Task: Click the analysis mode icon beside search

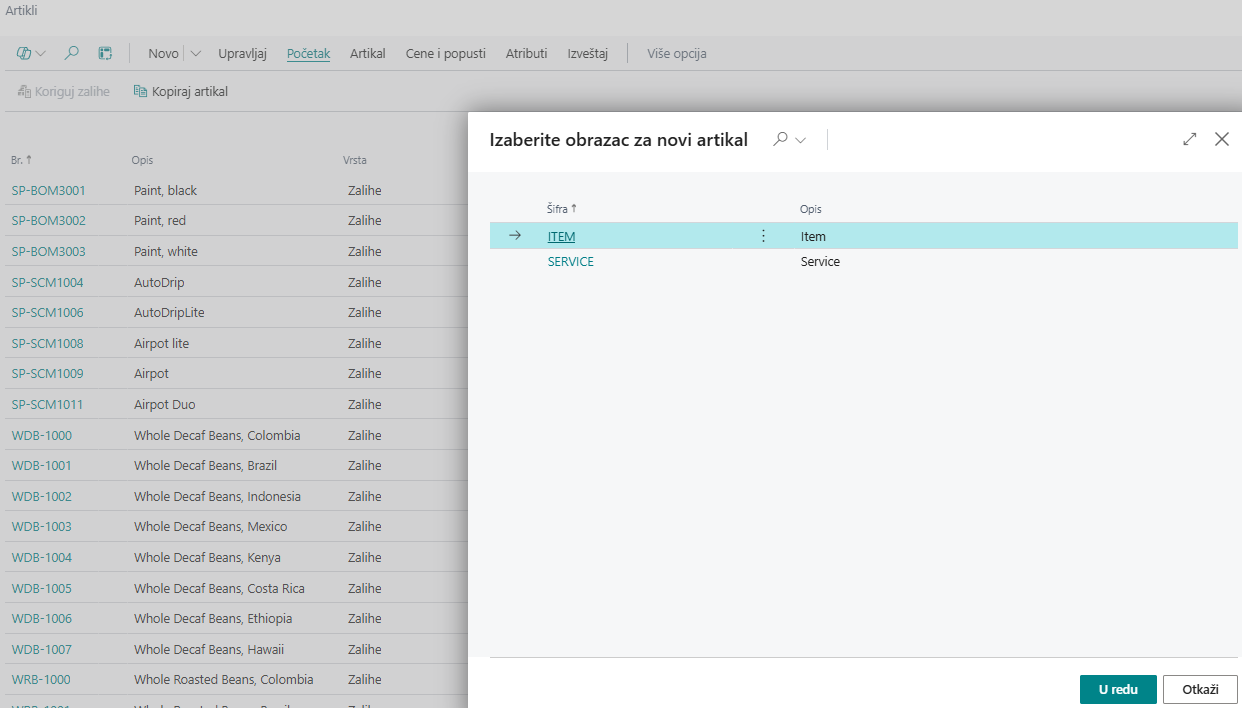Action: click(x=105, y=54)
